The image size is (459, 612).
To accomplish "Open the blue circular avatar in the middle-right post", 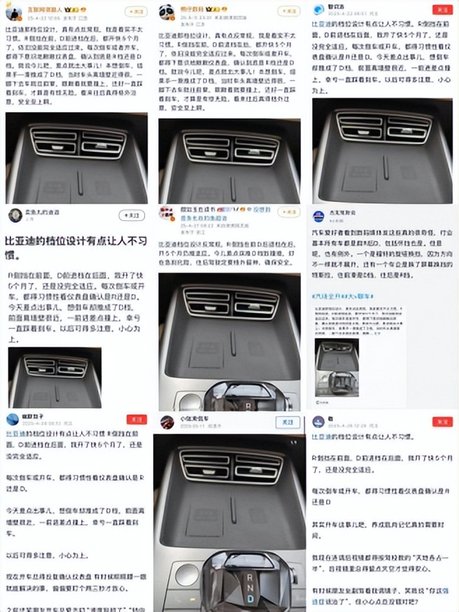I will pyautogui.click(x=319, y=217).
